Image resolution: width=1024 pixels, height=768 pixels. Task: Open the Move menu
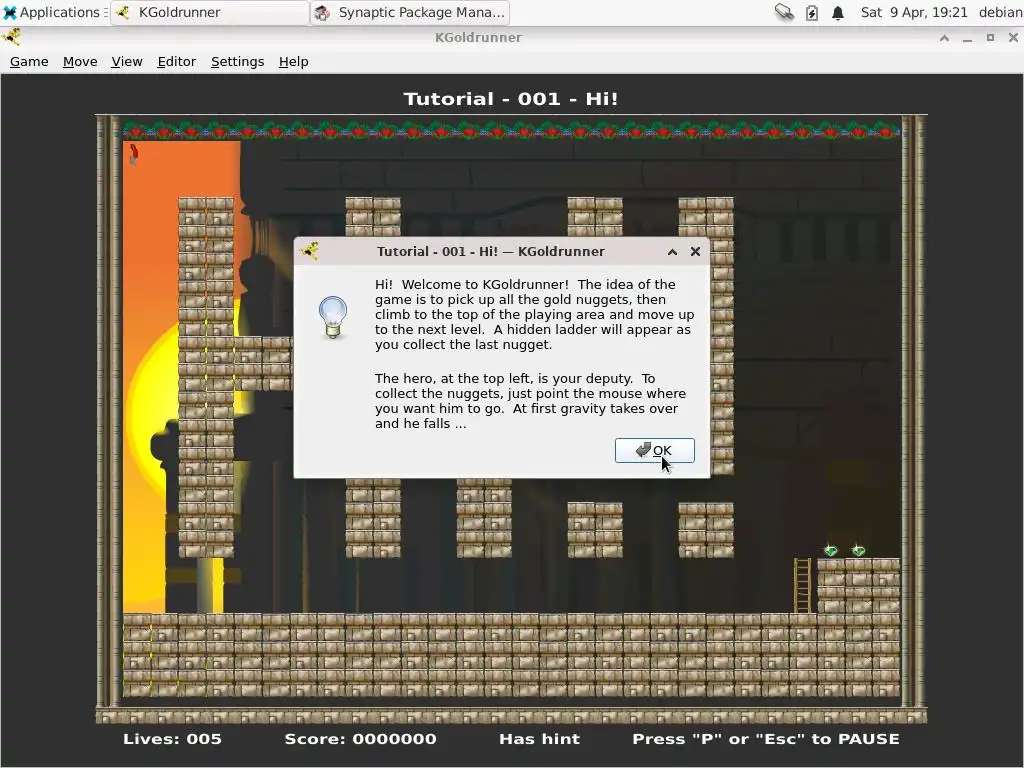pyautogui.click(x=80, y=61)
